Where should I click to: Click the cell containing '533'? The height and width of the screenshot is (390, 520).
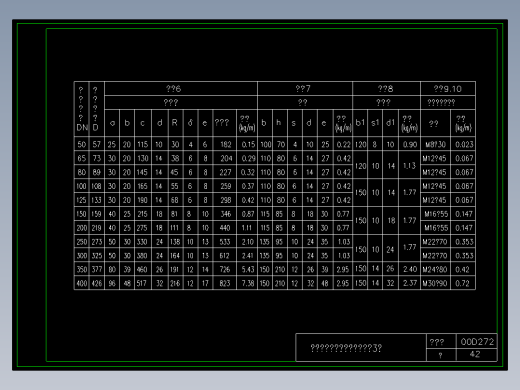(x=225, y=242)
